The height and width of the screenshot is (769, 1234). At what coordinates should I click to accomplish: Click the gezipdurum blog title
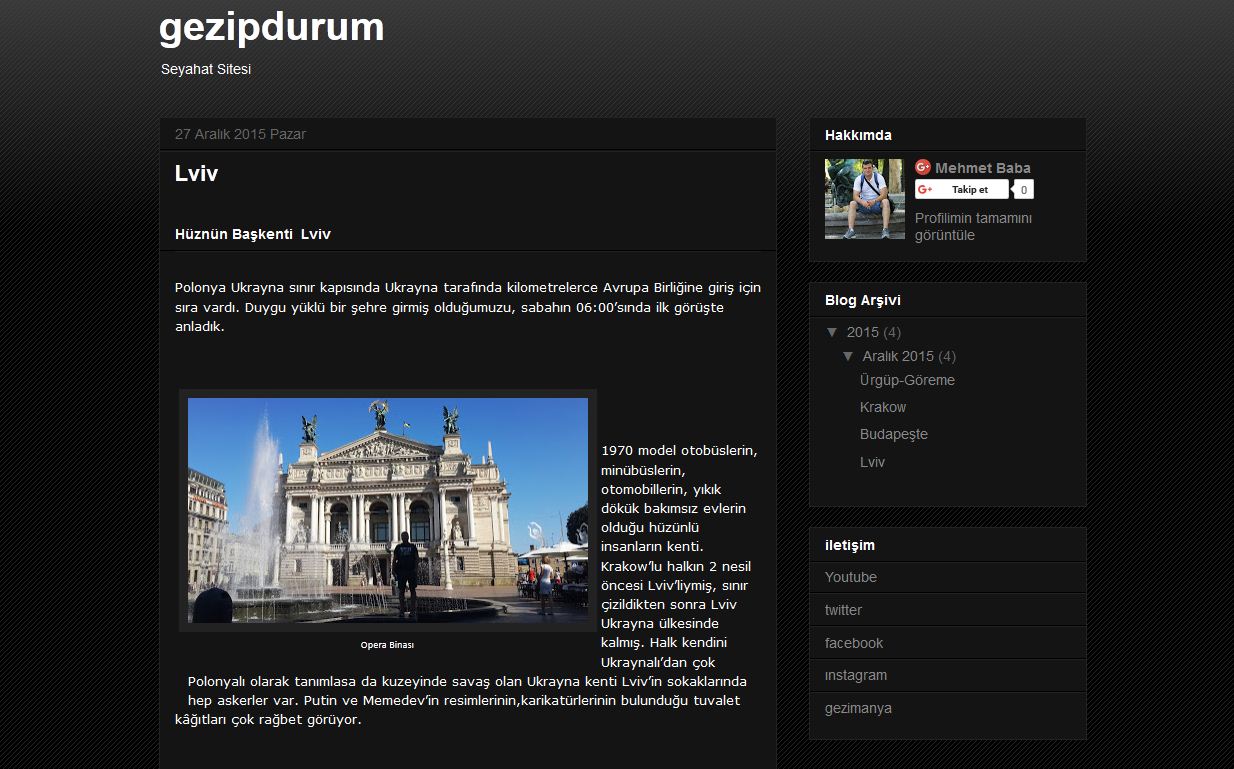coord(271,27)
